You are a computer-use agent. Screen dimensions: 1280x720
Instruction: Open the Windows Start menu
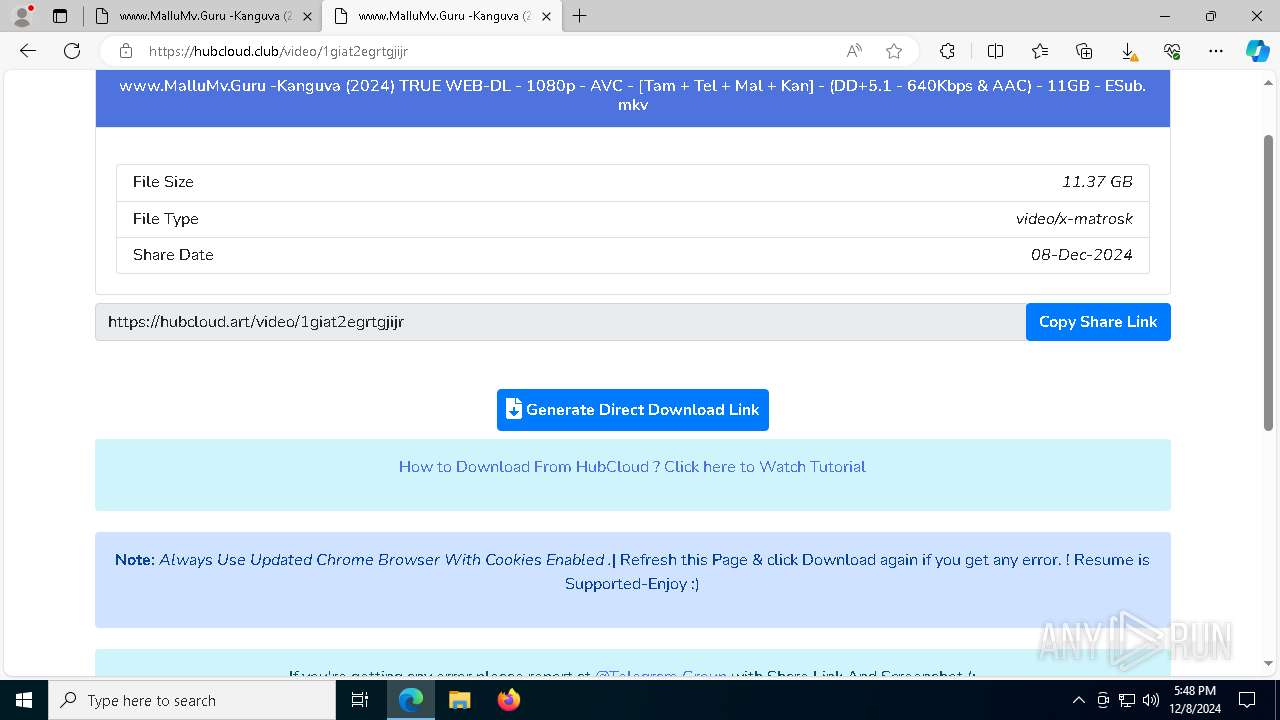point(24,700)
